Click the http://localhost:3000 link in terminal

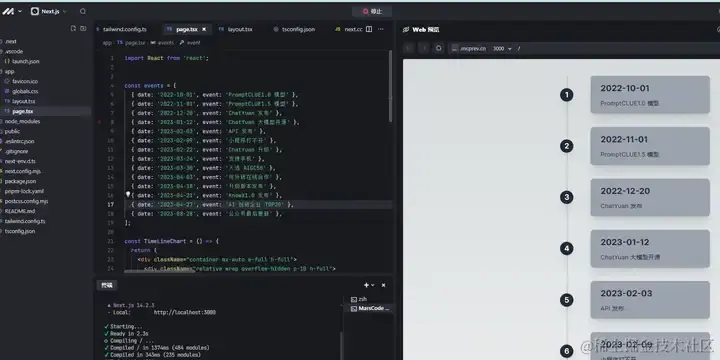(x=185, y=312)
